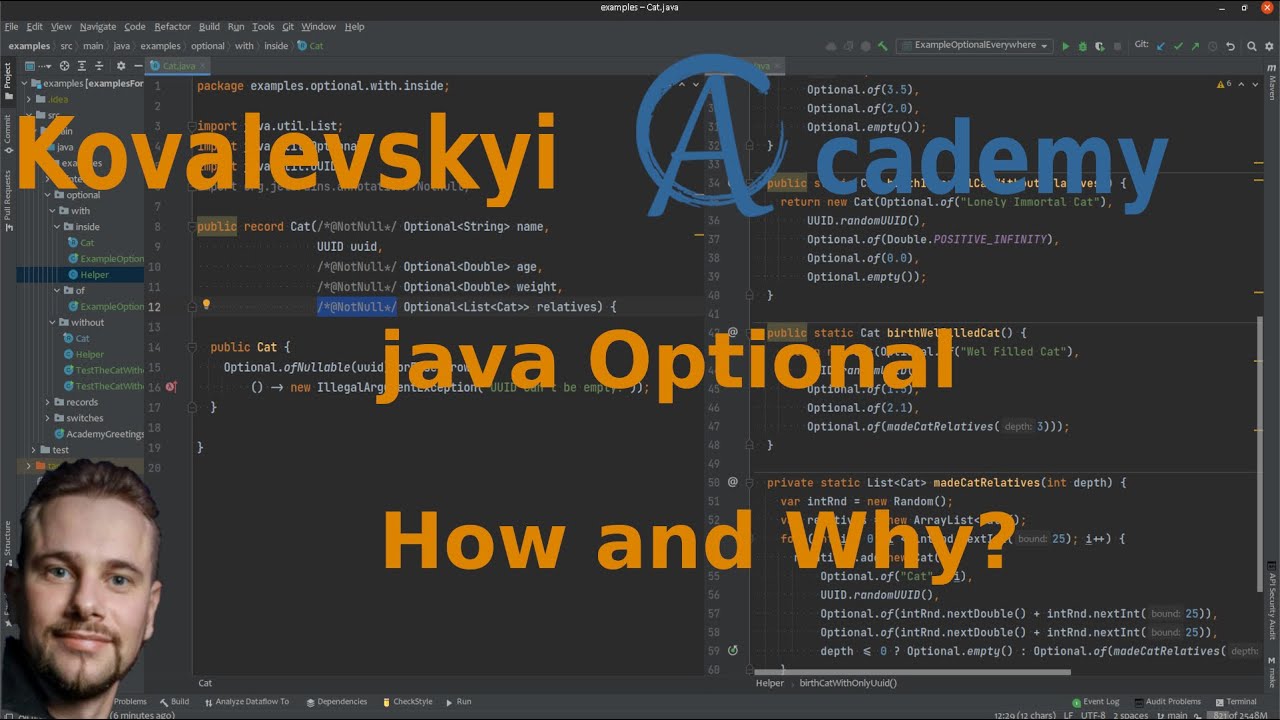Run with coverage icon in toolbar
Image resolution: width=1280 pixels, height=720 pixels.
(1099, 46)
